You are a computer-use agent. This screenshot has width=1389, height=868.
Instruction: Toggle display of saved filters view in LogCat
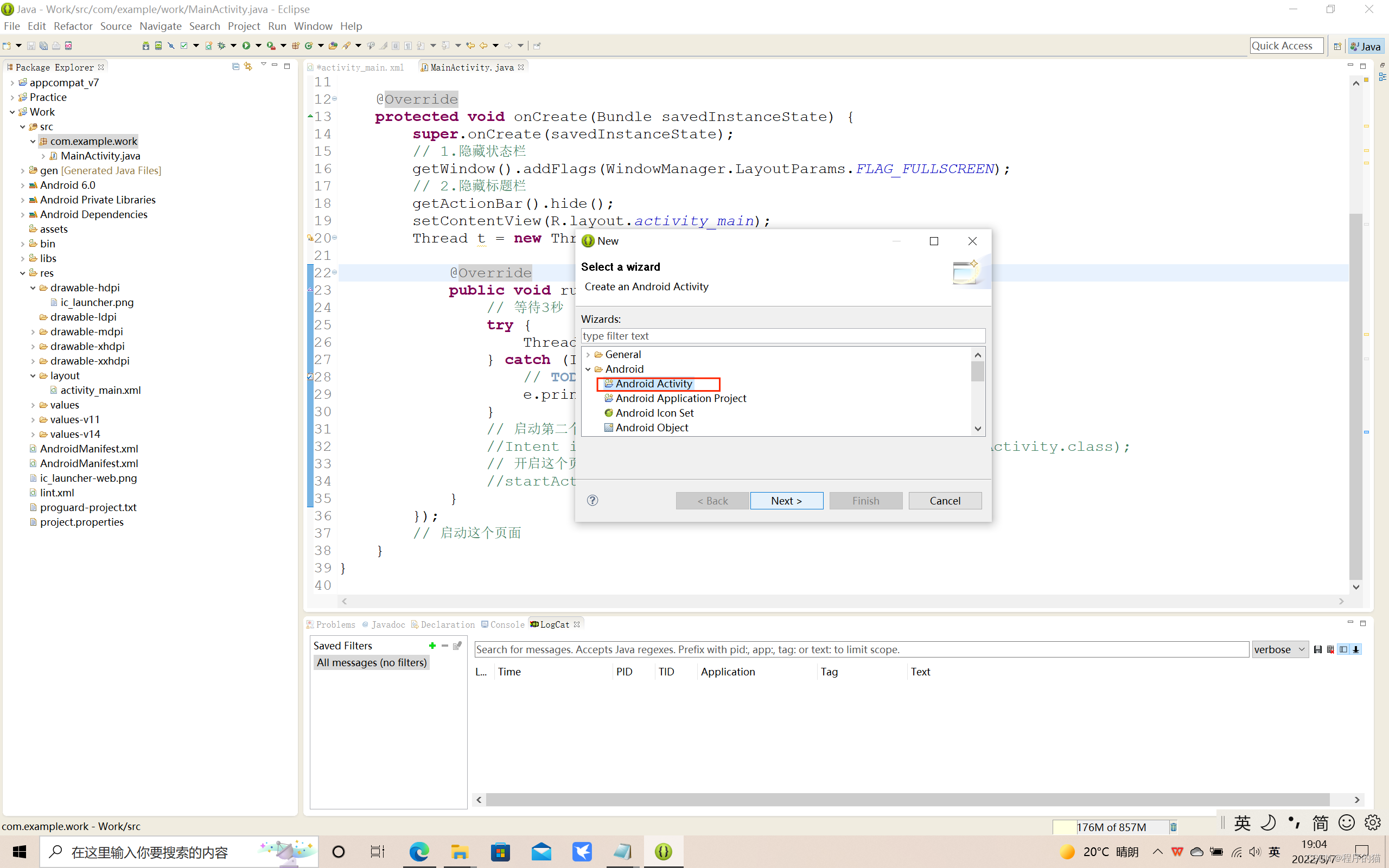pyautogui.click(x=1343, y=649)
